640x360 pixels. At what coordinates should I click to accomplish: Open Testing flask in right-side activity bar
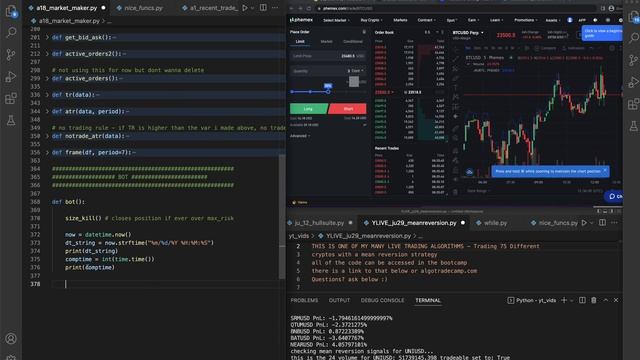coord(633,126)
